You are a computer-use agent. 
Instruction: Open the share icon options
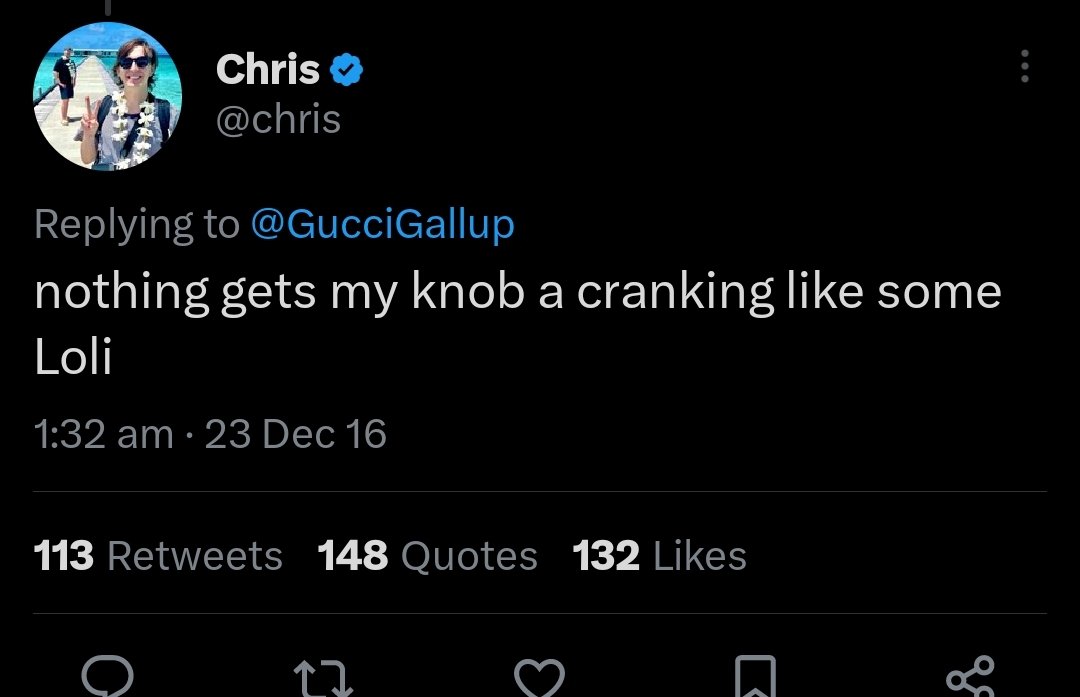point(970,678)
